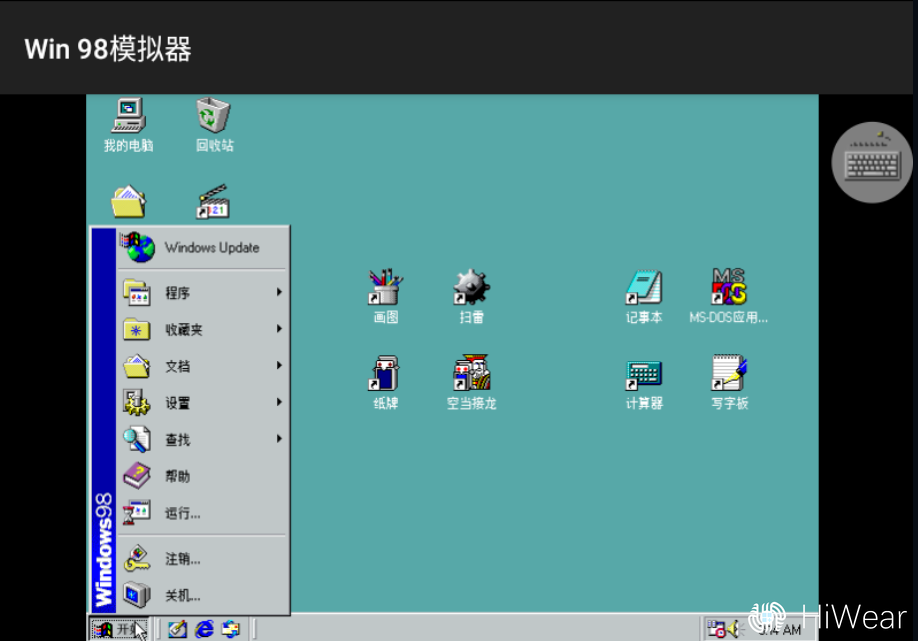The image size is (918, 641).
Task: Open the MS-DOS应用 shortcut icon
Action: [729, 288]
